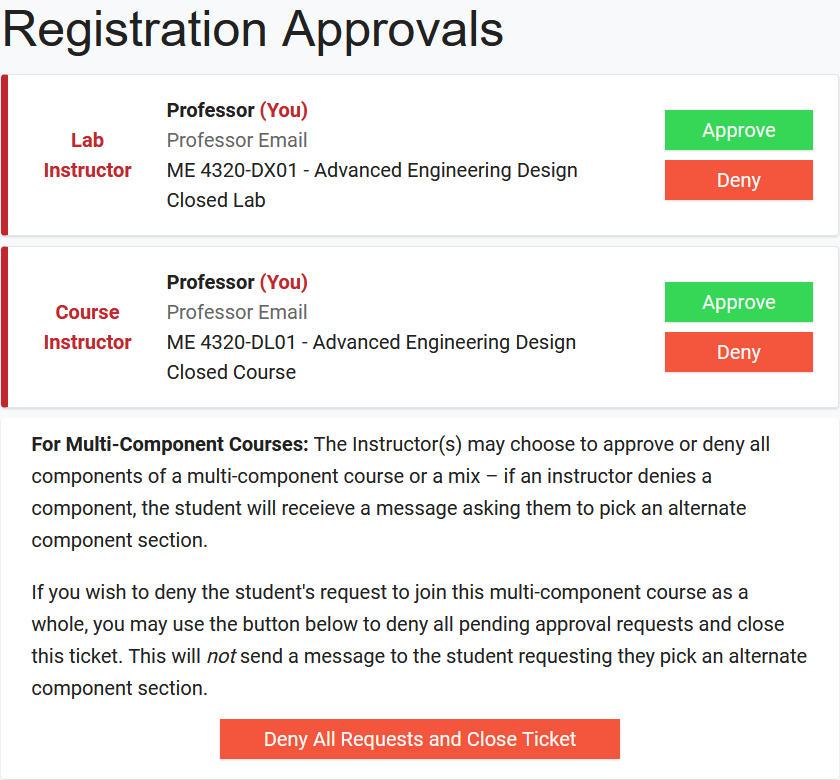The width and height of the screenshot is (840, 780).
Task: Click the Closed Course status text
Action: pos(231,373)
